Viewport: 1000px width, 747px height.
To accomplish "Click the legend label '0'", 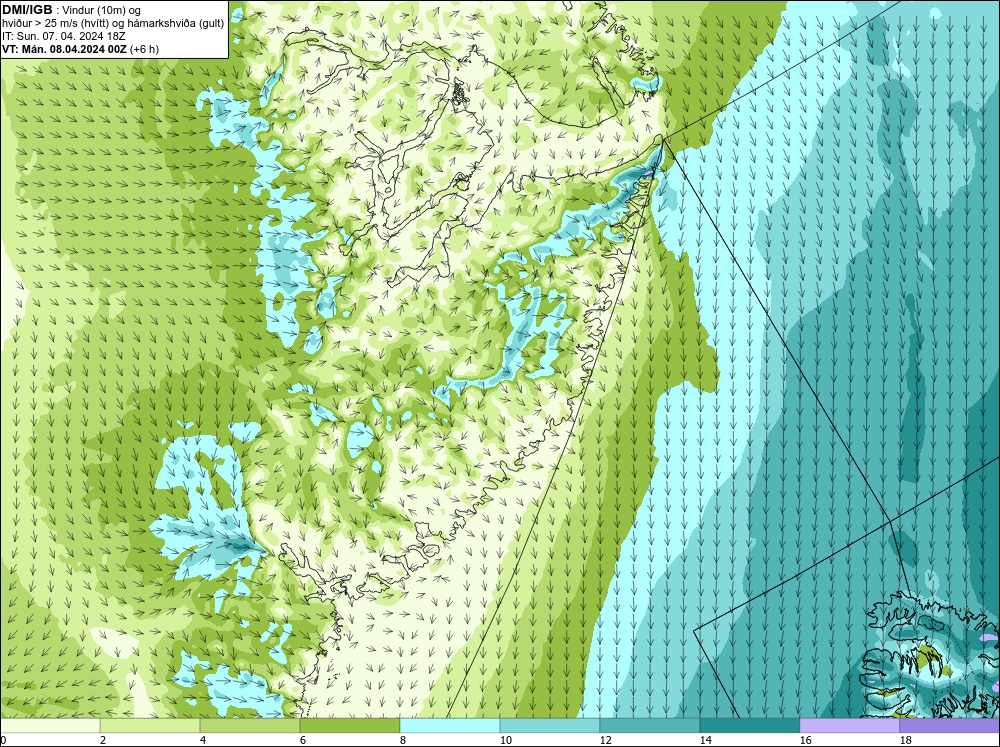I will 3,740.
